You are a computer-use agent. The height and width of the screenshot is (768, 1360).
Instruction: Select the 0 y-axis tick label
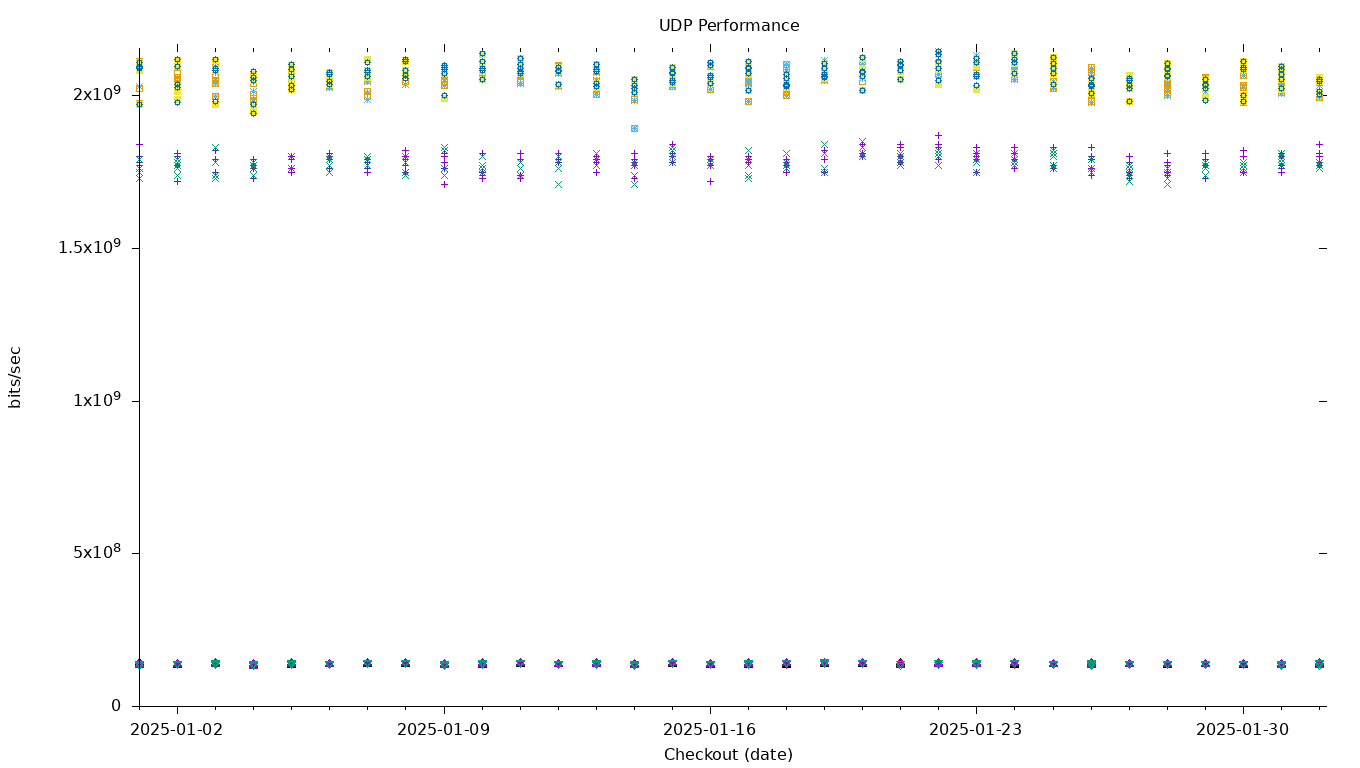116,706
